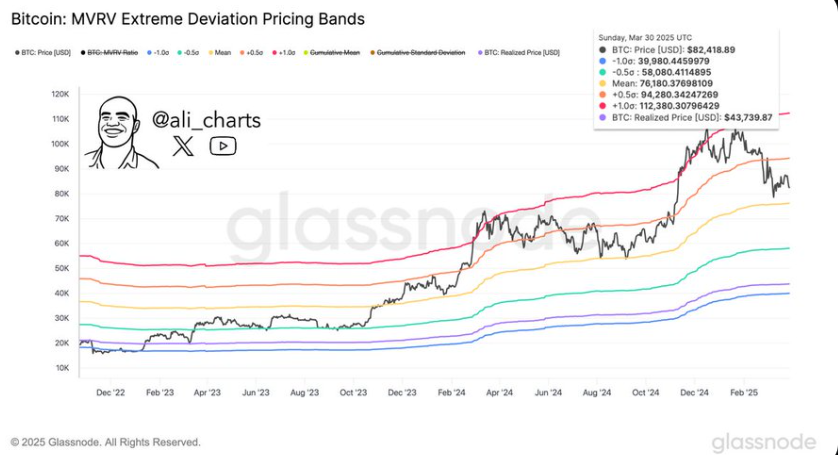Click the yellow Mean dot in tooltip
Viewport: 838px width, 455px height.
[x=603, y=83]
